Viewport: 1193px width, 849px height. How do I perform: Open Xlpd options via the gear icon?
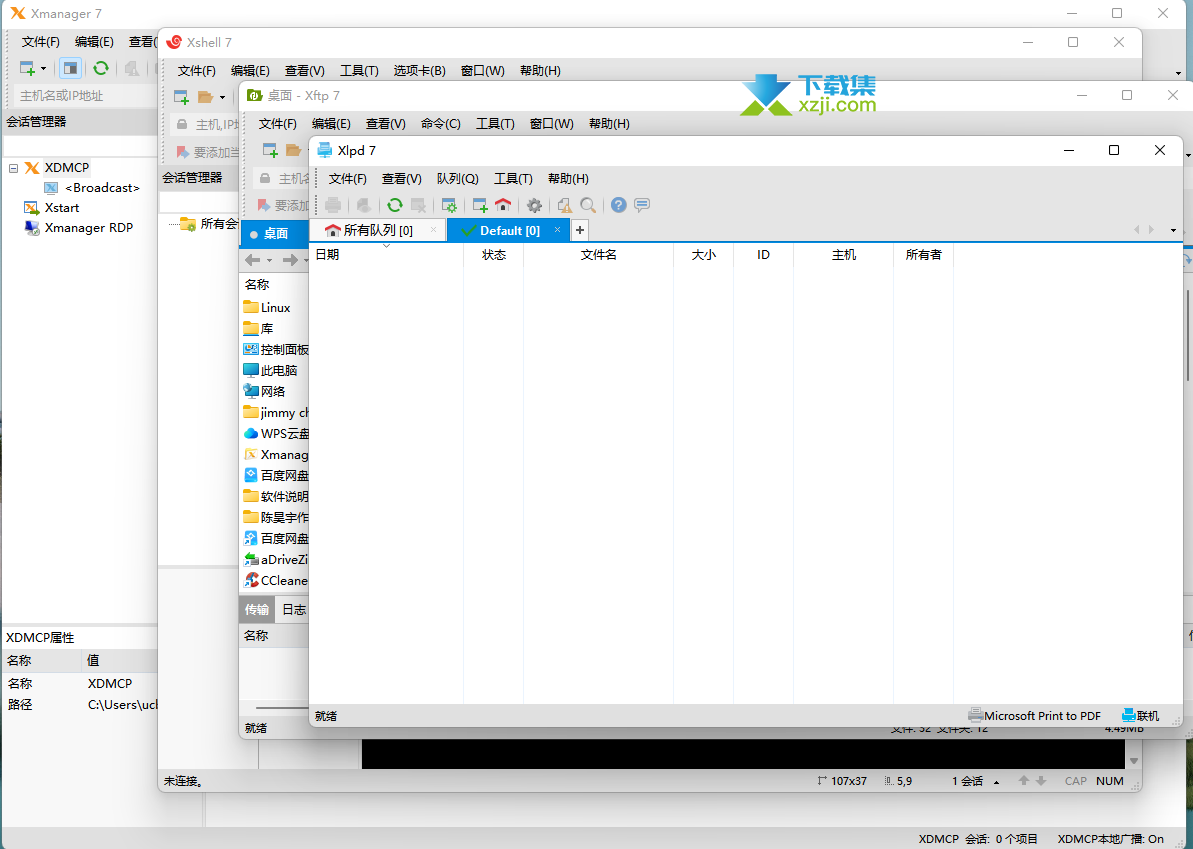click(535, 205)
